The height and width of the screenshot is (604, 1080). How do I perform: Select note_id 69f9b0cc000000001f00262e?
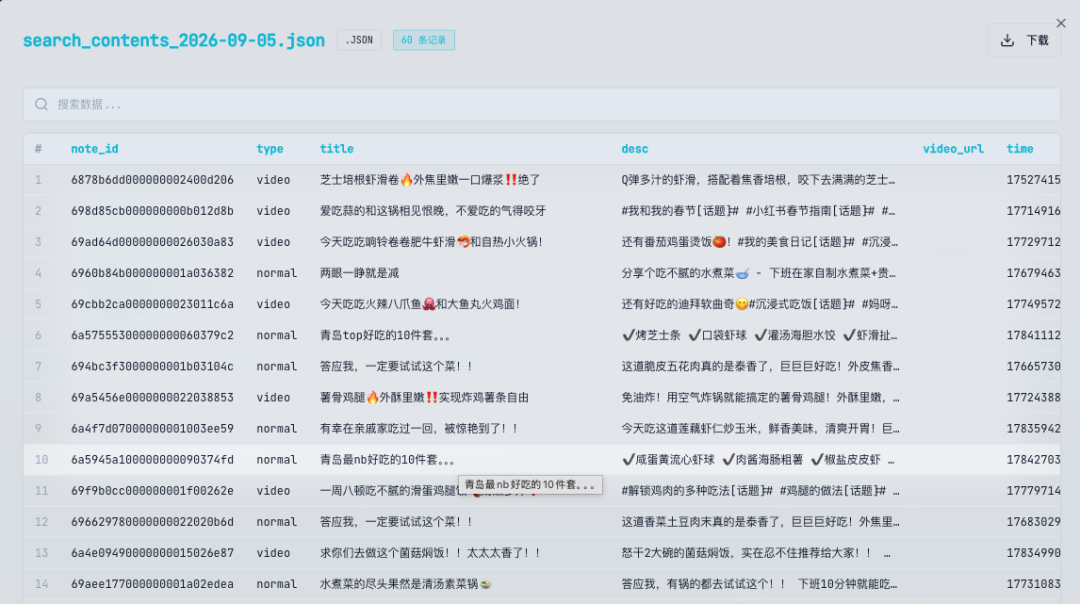[152, 490]
